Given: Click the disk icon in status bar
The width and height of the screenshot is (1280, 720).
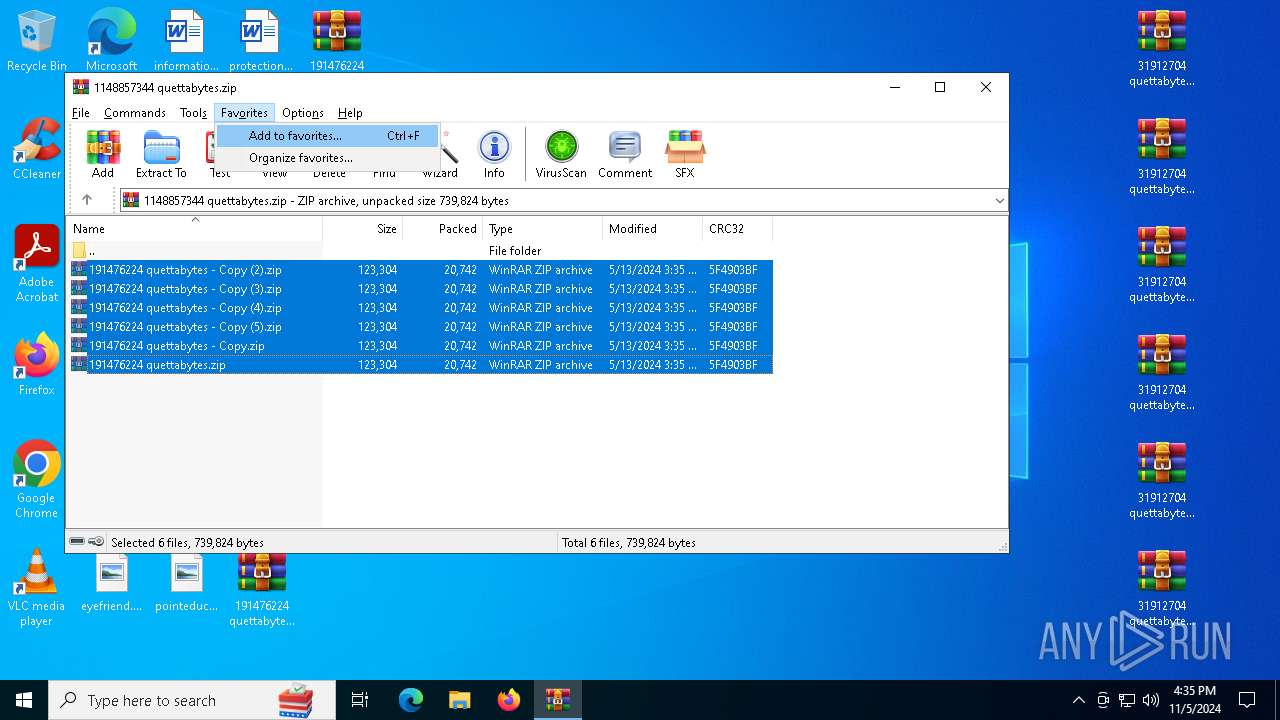Looking at the screenshot, I should (77, 542).
